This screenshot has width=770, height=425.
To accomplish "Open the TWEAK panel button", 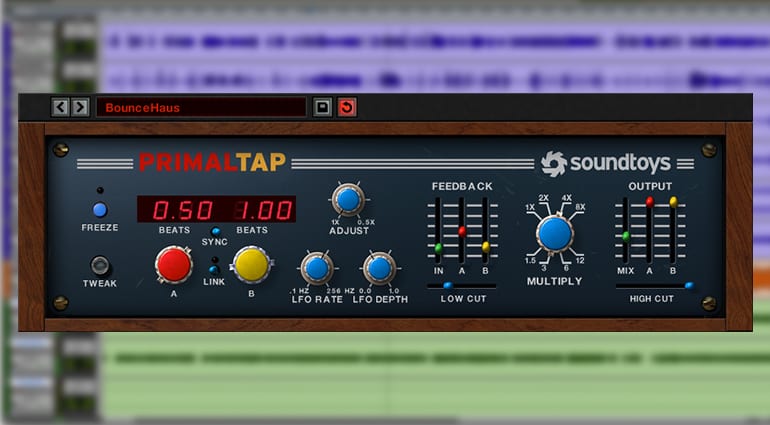I will 100,265.
